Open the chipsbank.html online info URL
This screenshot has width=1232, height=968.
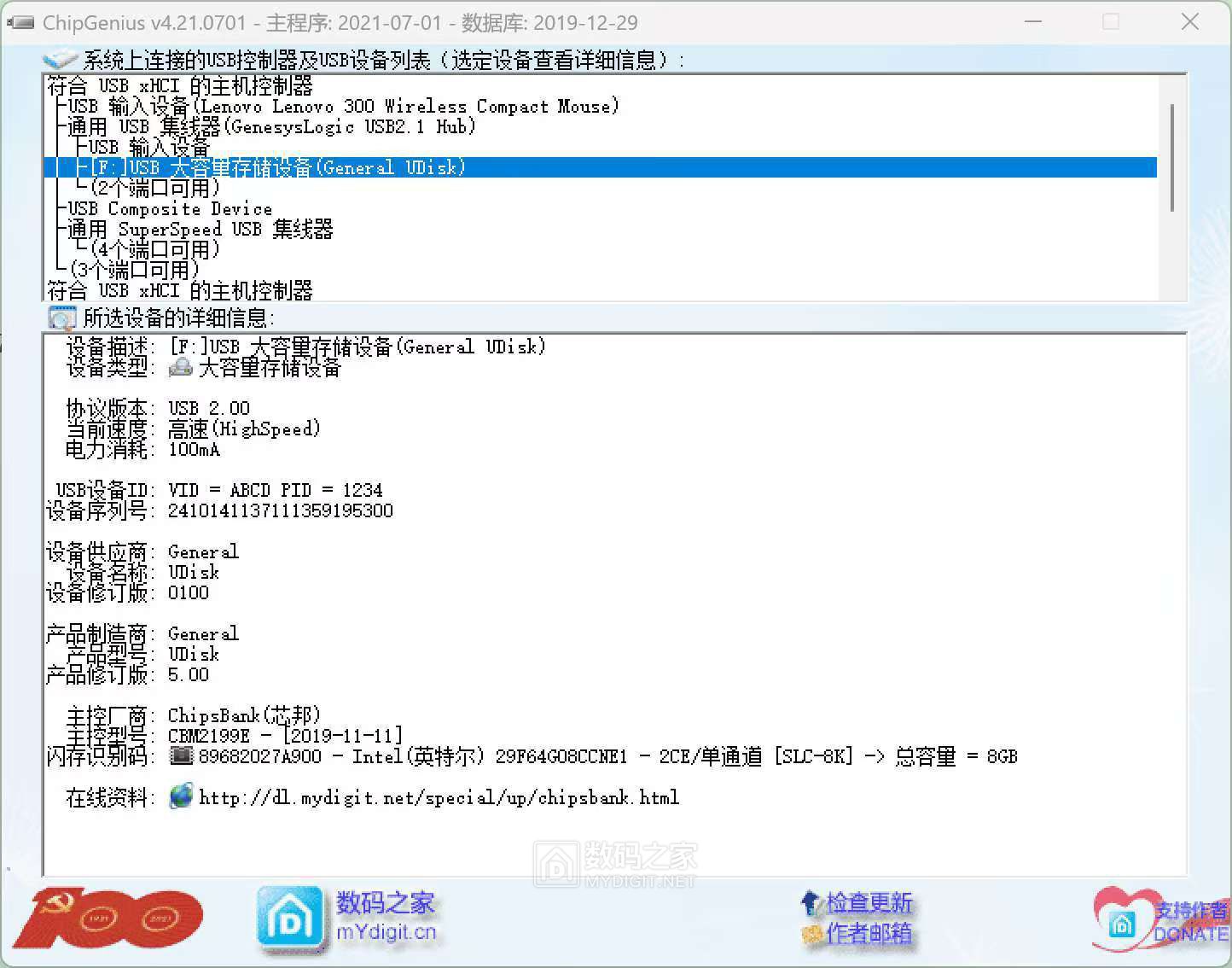(x=439, y=797)
